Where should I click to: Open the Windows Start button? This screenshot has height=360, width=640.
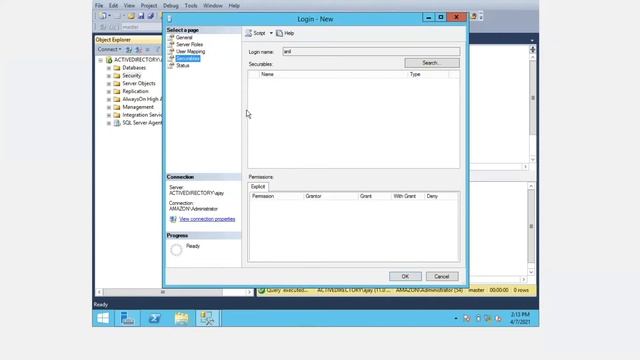click(103, 318)
